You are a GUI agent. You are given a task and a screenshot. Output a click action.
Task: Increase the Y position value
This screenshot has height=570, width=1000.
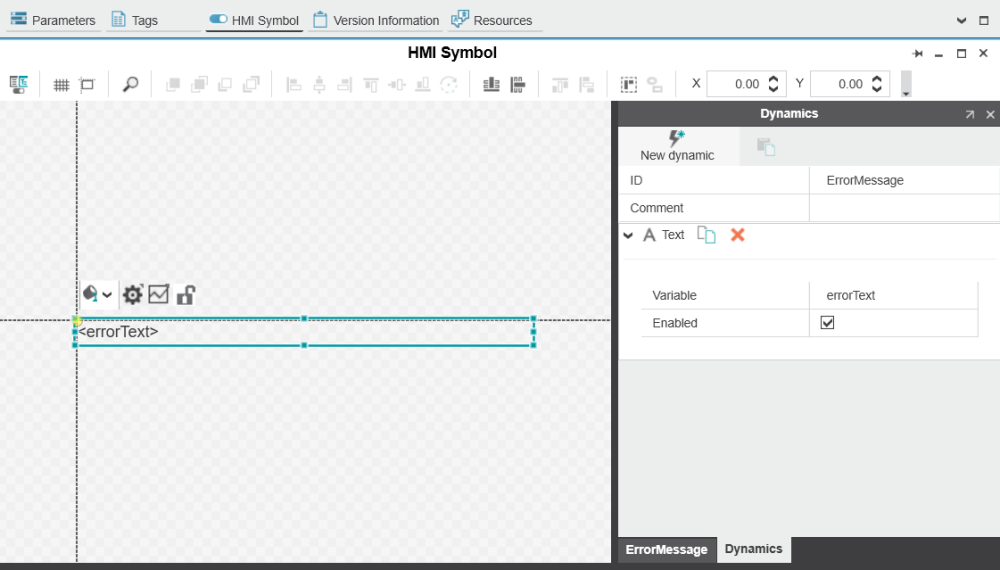coord(877,79)
